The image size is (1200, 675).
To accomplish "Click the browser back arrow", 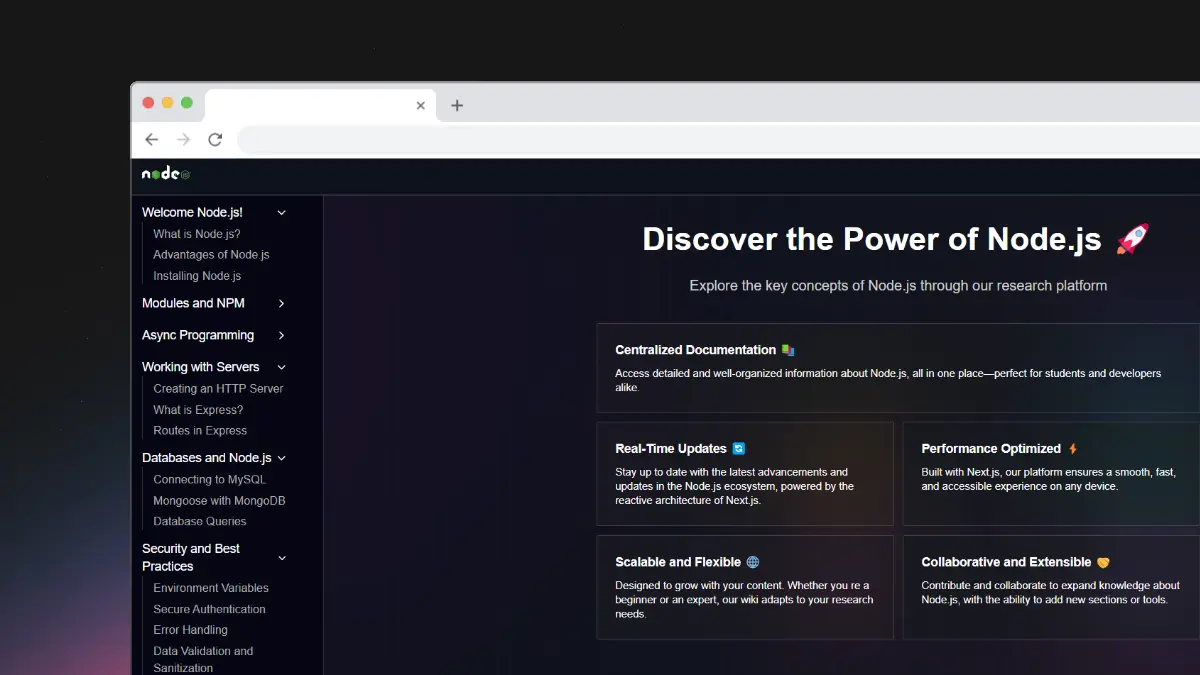I will [x=151, y=139].
